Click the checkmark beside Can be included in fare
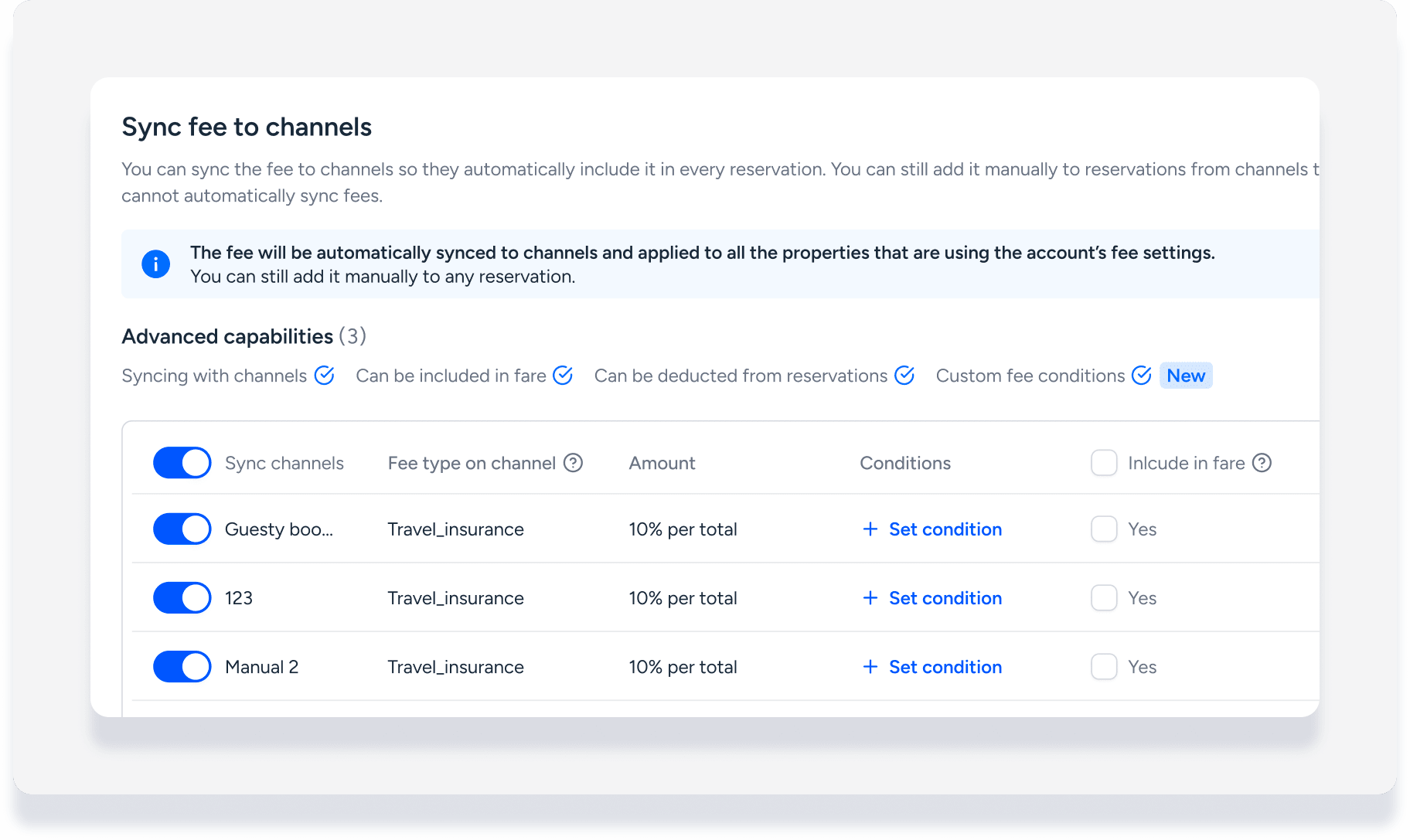Image resolution: width=1410 pixels, height=840 pixels. 563,376
